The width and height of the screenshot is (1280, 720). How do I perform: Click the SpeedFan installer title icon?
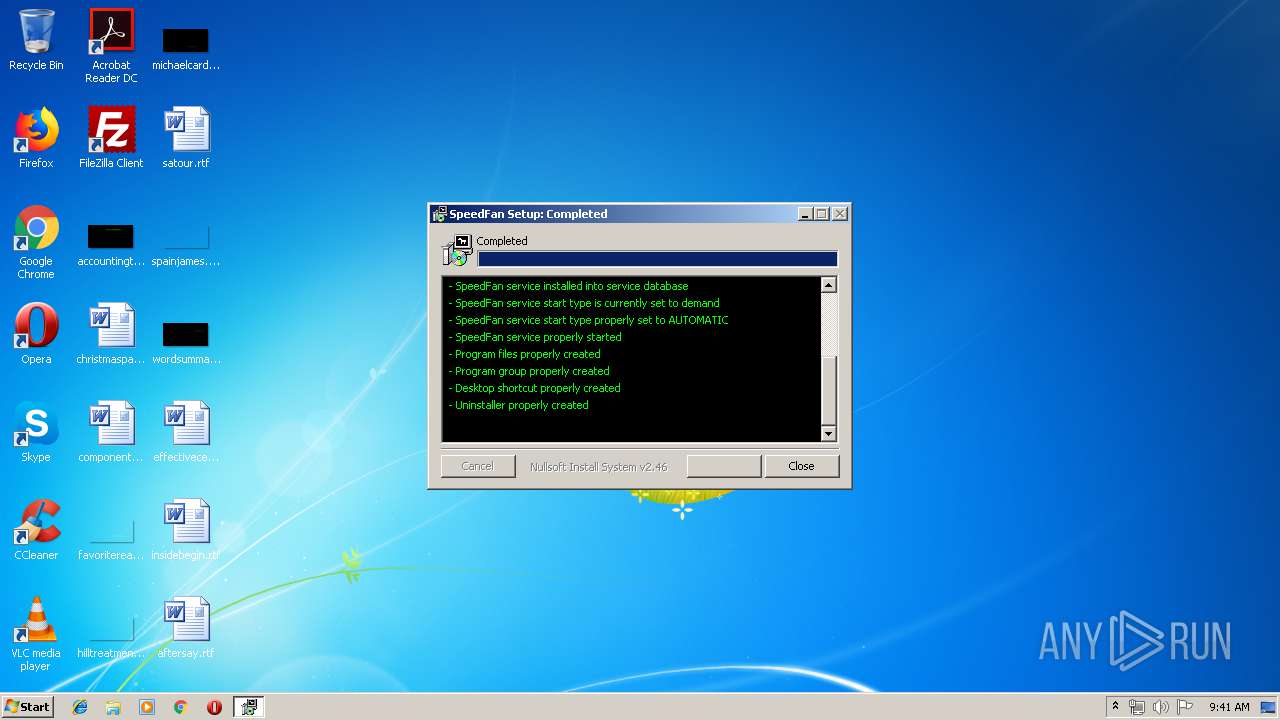439,214
